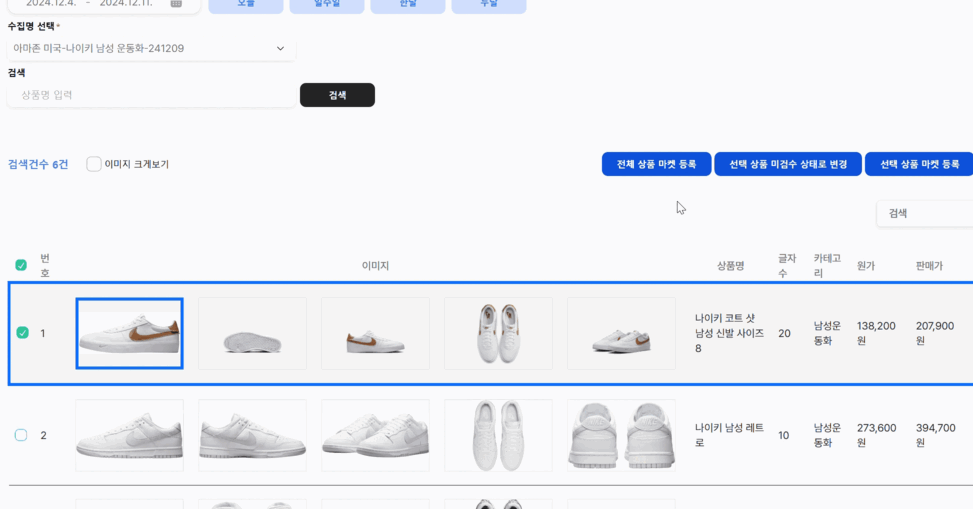Select row 1's side-view shoe with brown swoosh thumbnail

pyautogui.click(x=129, y=333)
